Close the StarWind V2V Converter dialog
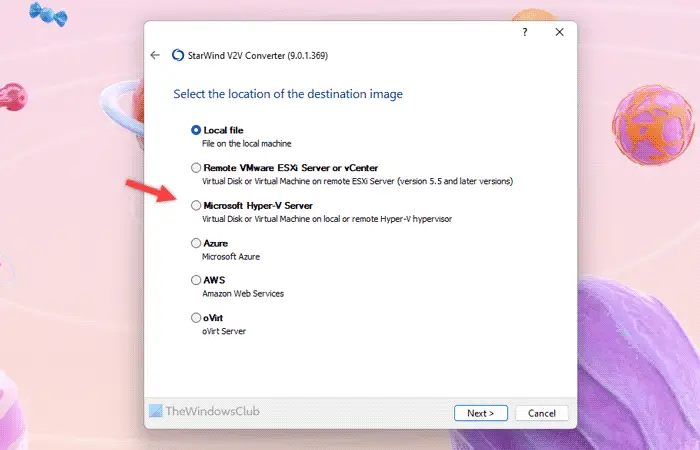The image size is (700, 450). [x=559, y=32]
